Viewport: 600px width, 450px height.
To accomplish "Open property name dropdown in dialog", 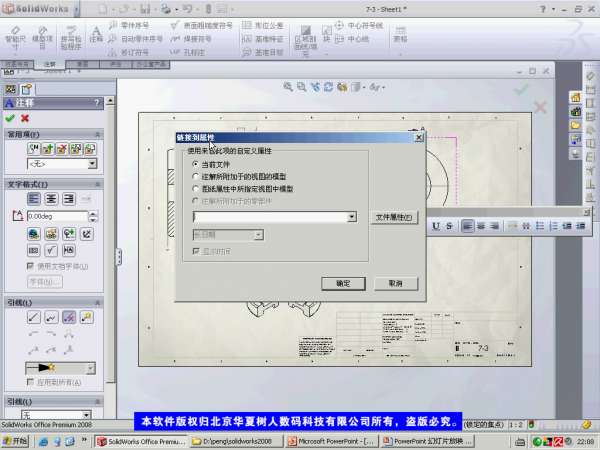I will [x=352, y=217].
